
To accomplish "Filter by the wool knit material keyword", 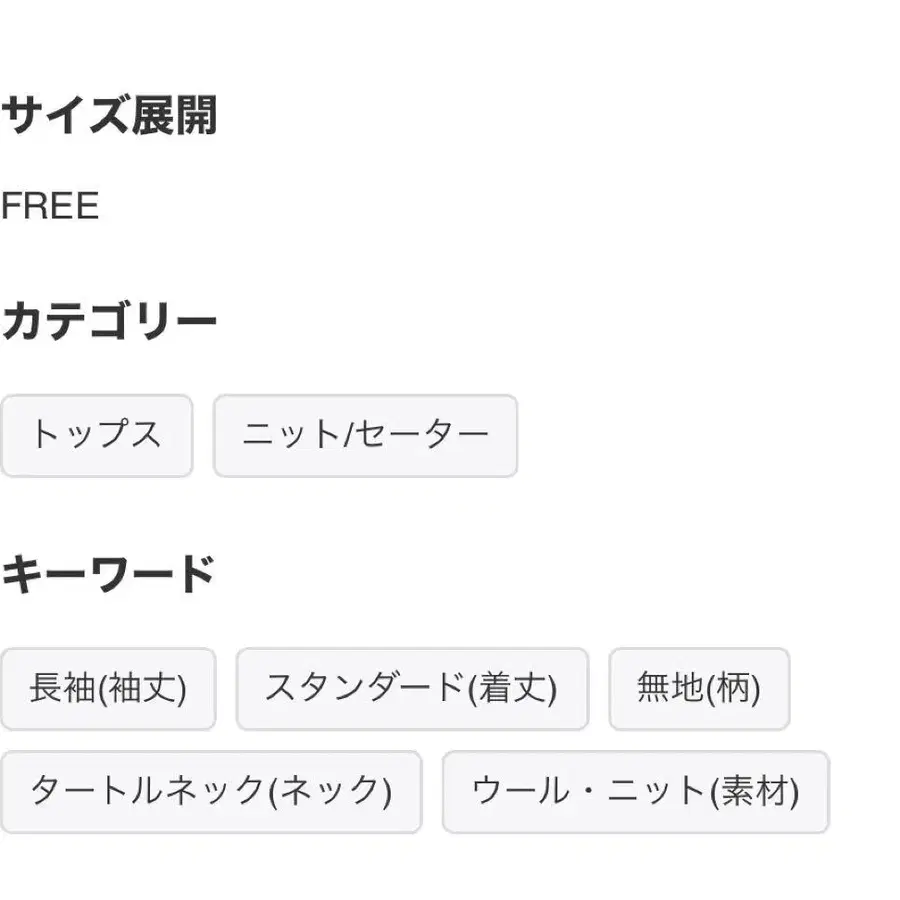I will [x=635, y=792].
